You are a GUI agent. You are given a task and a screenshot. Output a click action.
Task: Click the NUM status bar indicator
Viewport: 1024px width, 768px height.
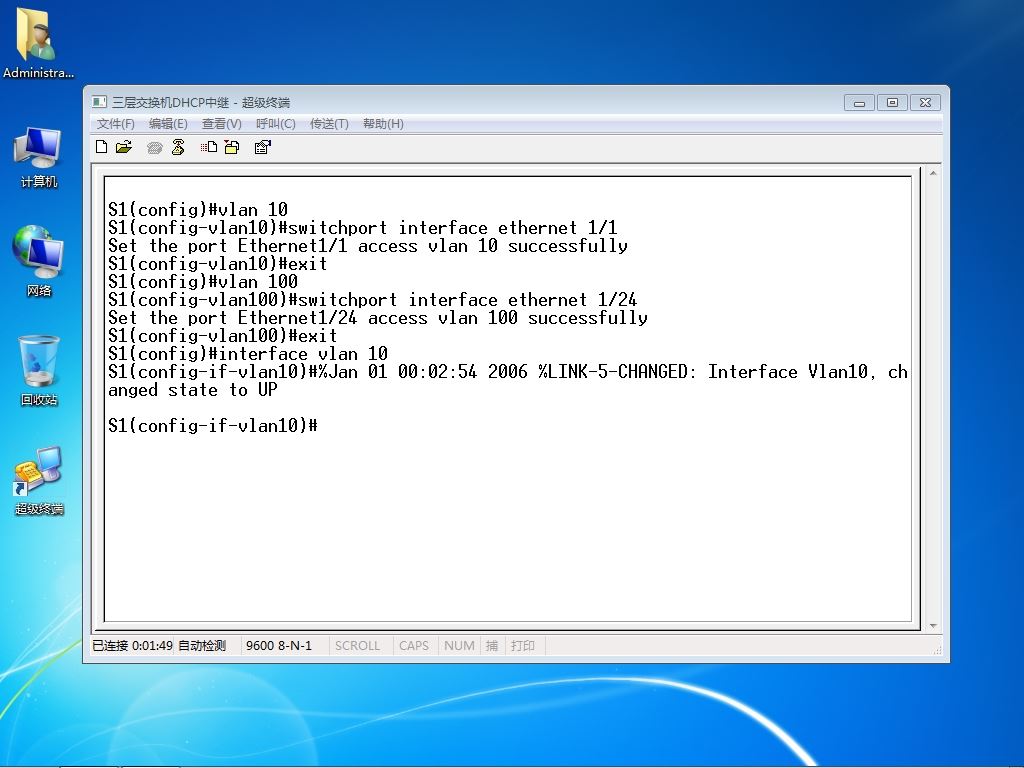tap(459, 645)
